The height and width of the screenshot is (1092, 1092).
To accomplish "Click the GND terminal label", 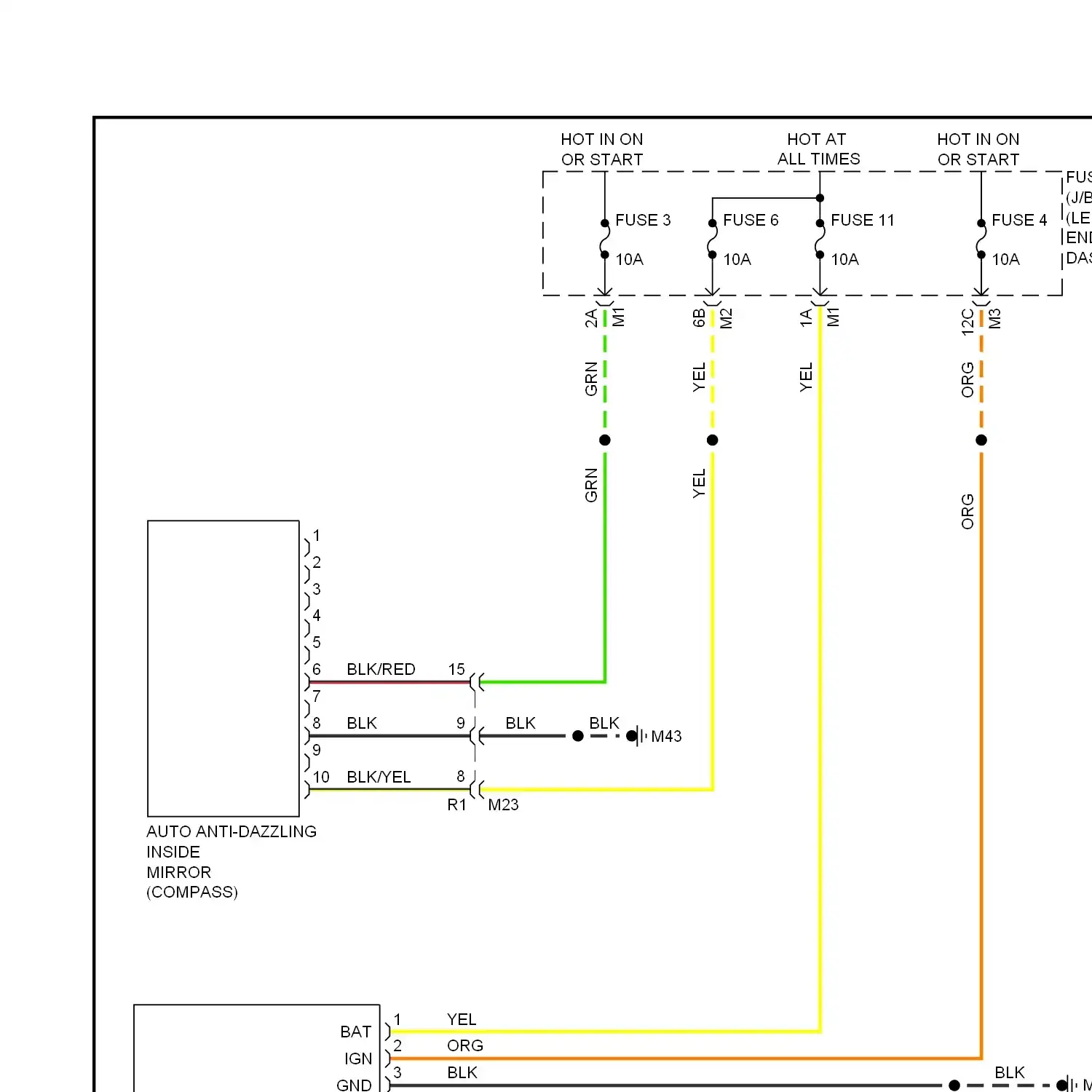I will [354, 1085].
